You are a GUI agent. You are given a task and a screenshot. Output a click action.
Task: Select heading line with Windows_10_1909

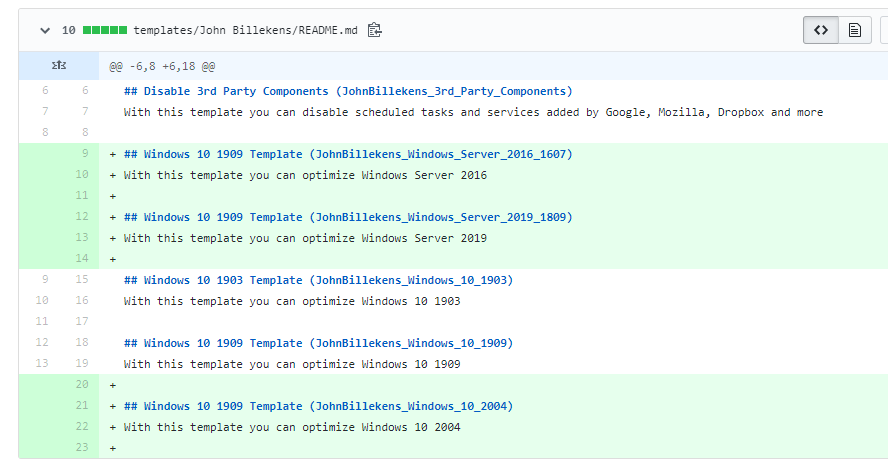(x=318, y=343)
